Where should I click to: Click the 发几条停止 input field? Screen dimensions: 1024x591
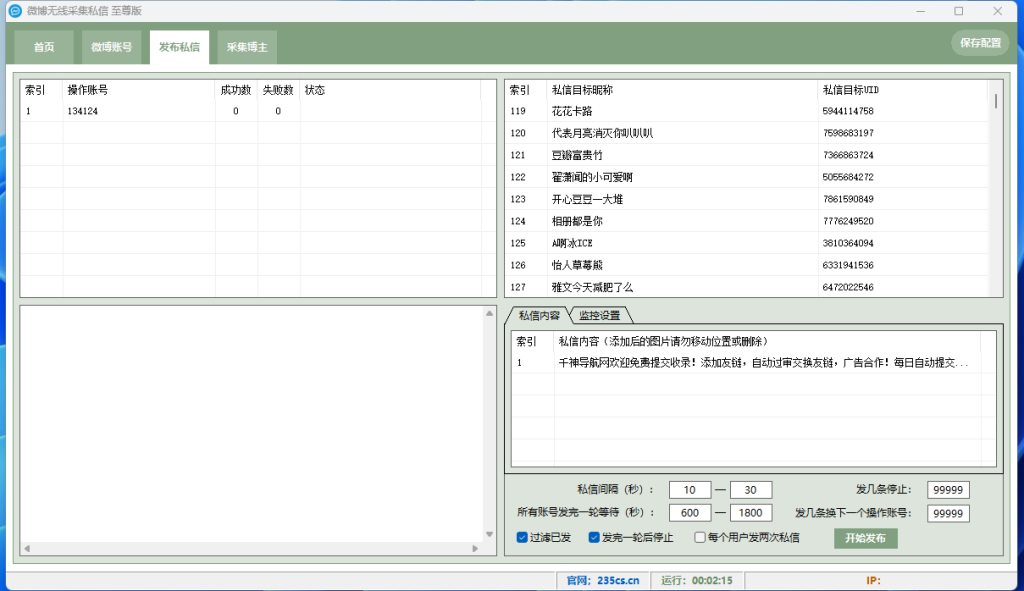(948, 490)
